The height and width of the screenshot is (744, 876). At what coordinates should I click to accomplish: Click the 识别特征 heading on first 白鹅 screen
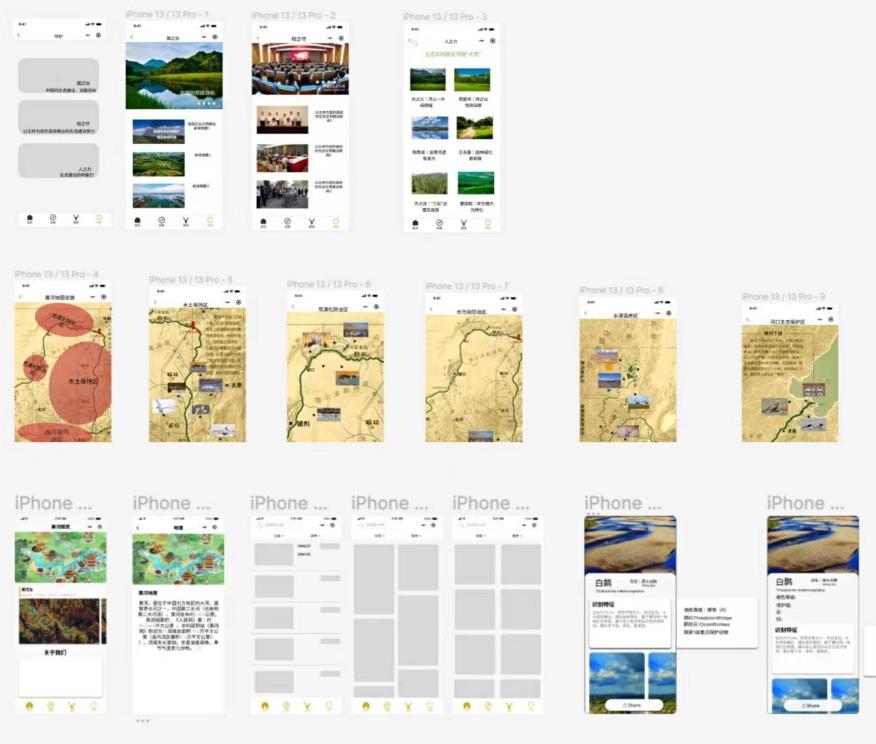607,604
